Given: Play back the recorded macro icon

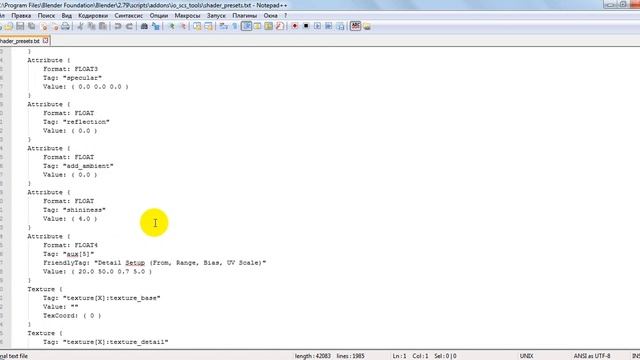Looking at the screenshot, I should 317,27.
